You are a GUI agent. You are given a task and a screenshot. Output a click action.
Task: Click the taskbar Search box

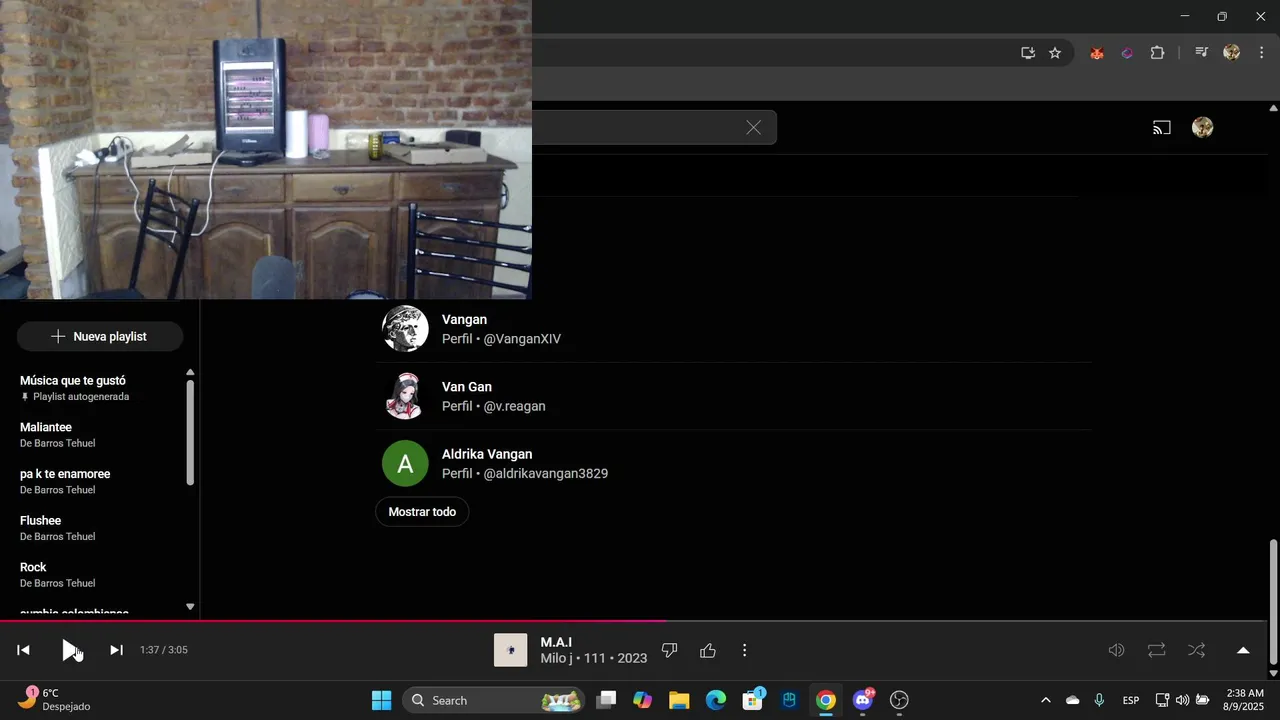(495, 700)
